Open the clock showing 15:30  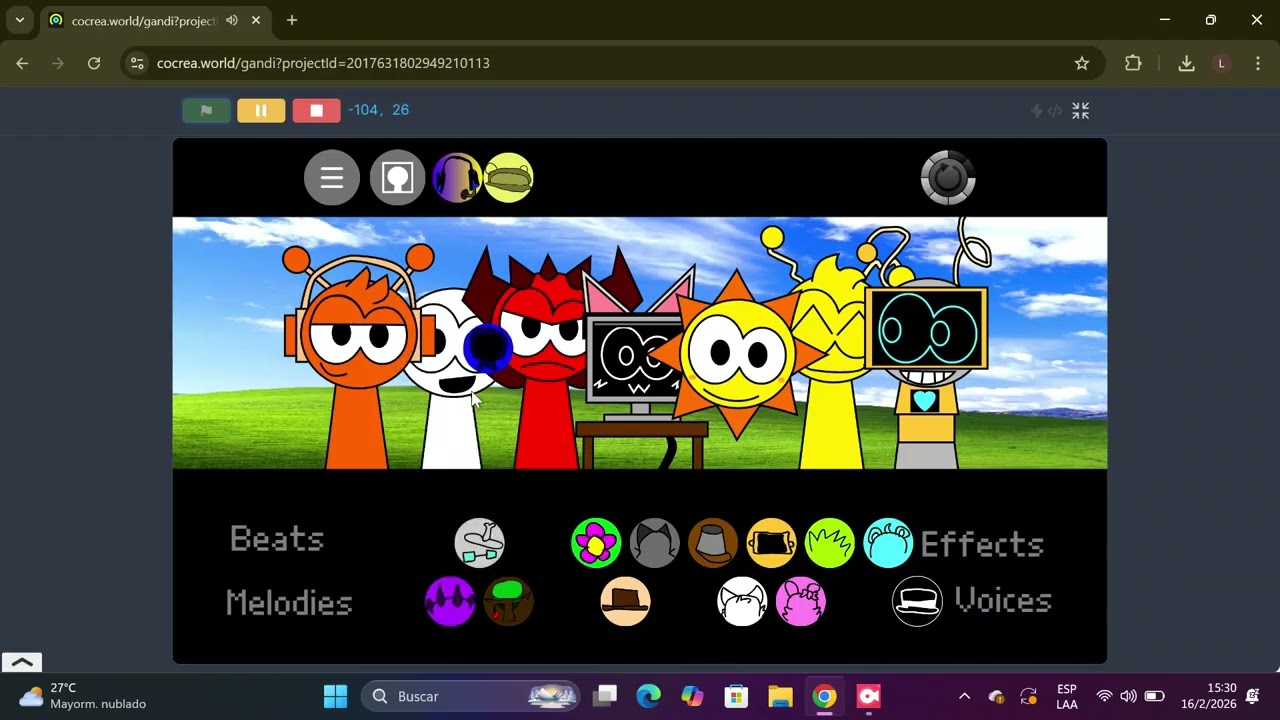click(1209, 696)
